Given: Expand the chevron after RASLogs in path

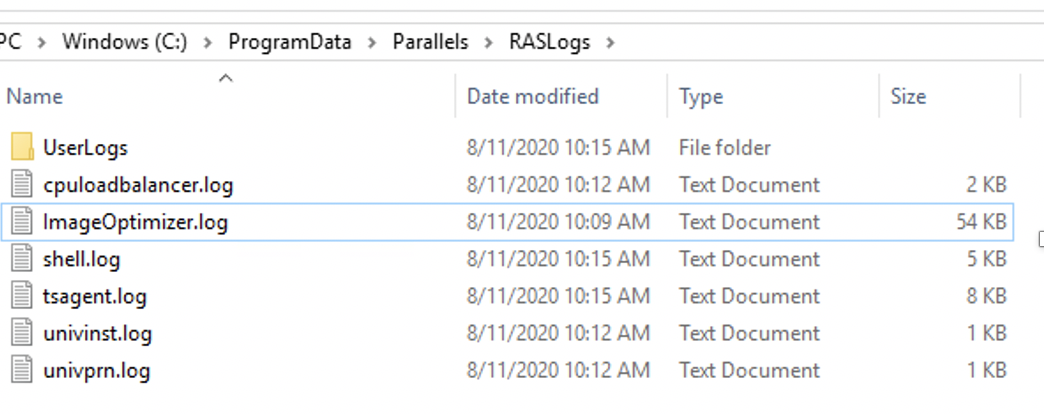Looking at the screenshot, I should tap(610, 42).
